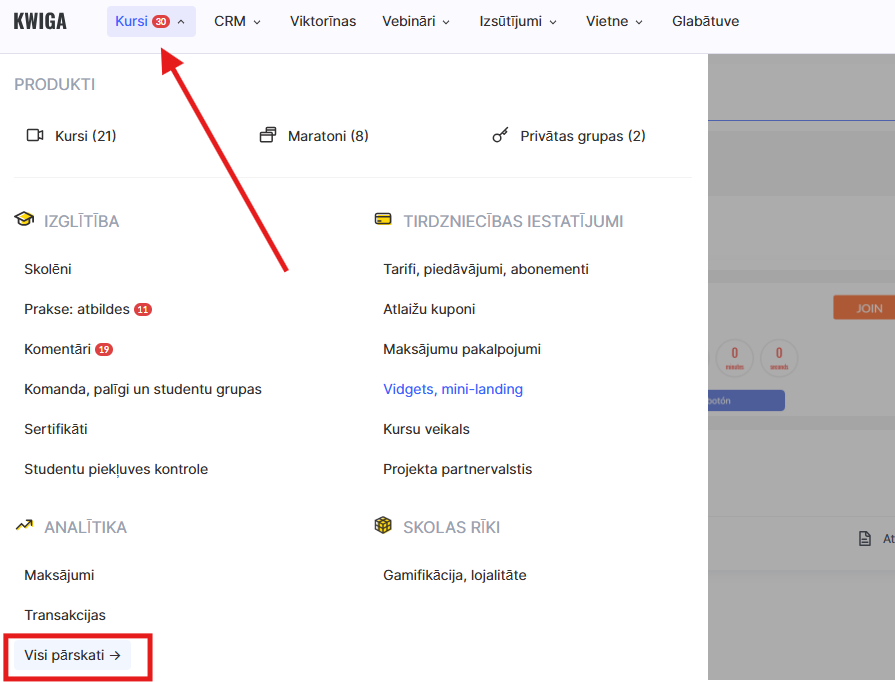Click the Visi pārskati button

point(73,656)
